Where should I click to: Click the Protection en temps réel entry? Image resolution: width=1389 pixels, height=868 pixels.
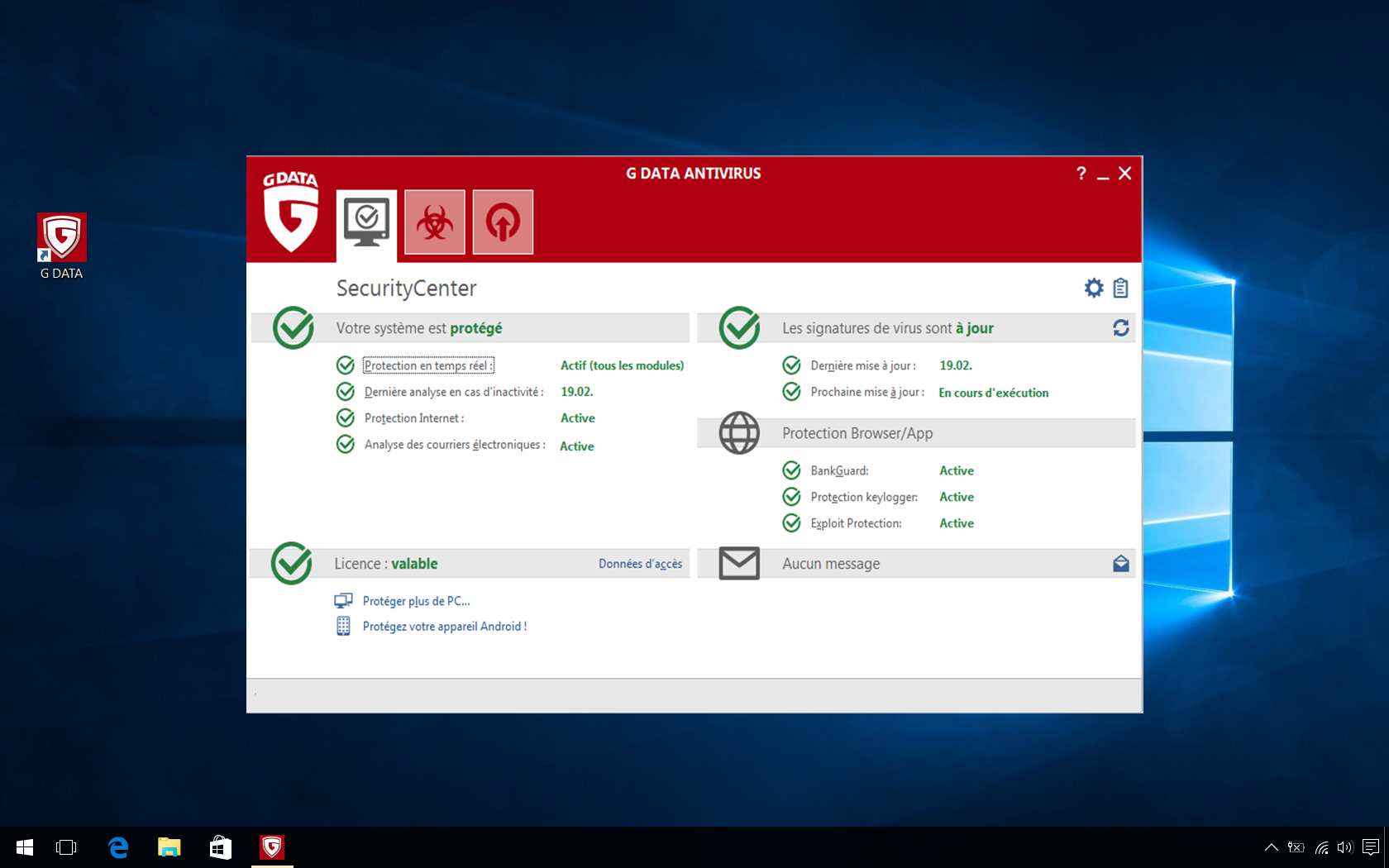pos(428,365)
